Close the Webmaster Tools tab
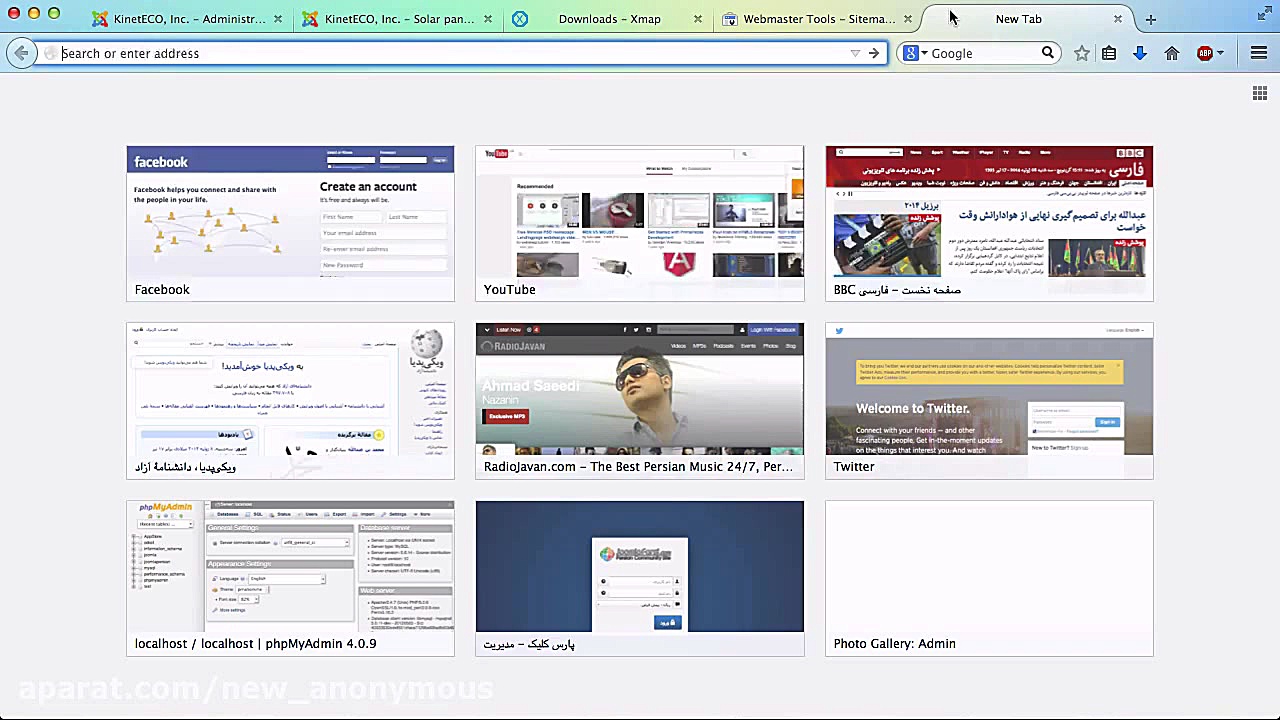The height and width of the screenshot is (720, 1280). tap(908, 19)
